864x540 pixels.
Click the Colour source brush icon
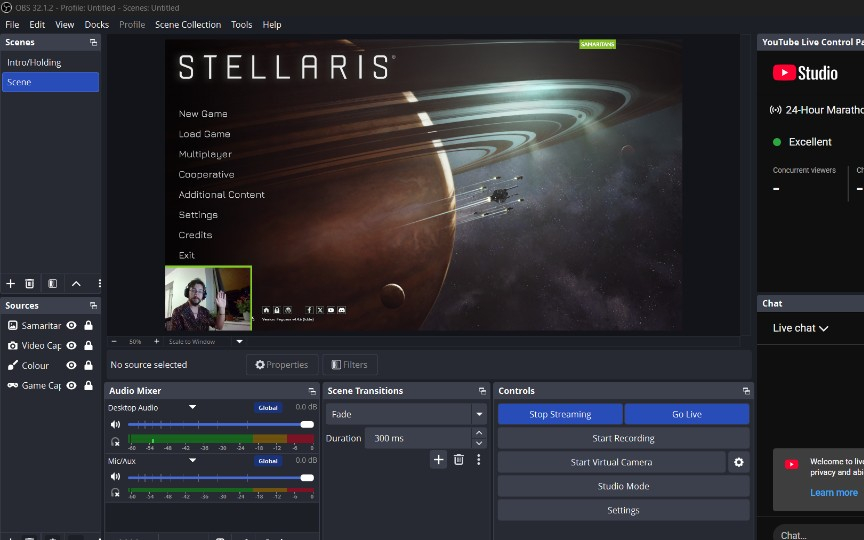[13, 365]
